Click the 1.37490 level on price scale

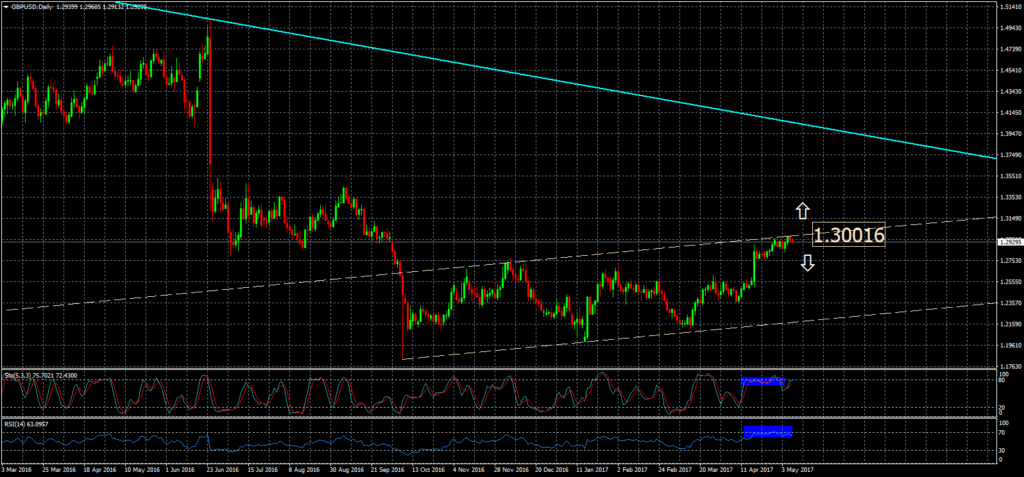[1008, 155]
